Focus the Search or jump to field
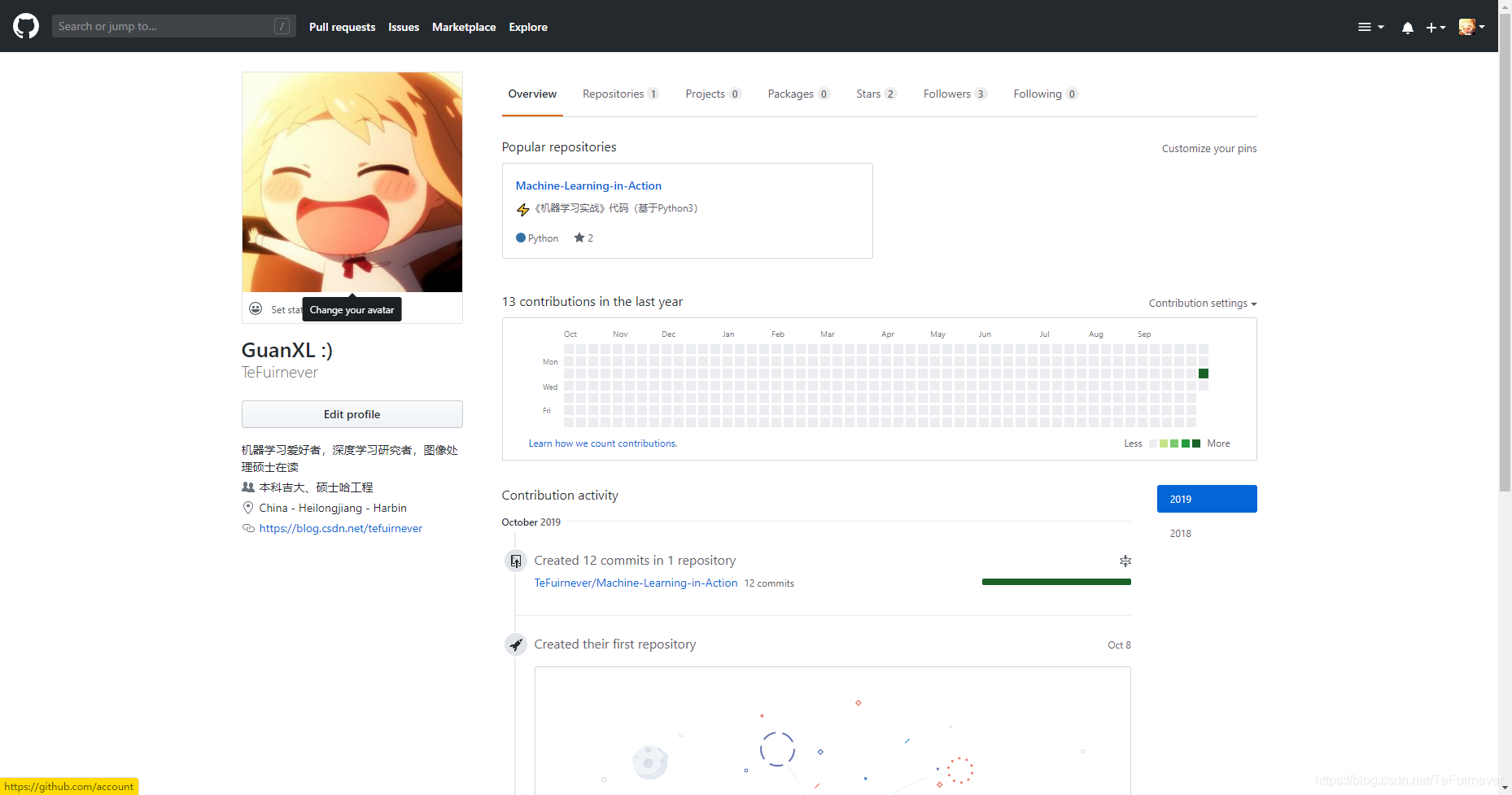Screen dimensions: 1512x795 [x=173, y=26]
